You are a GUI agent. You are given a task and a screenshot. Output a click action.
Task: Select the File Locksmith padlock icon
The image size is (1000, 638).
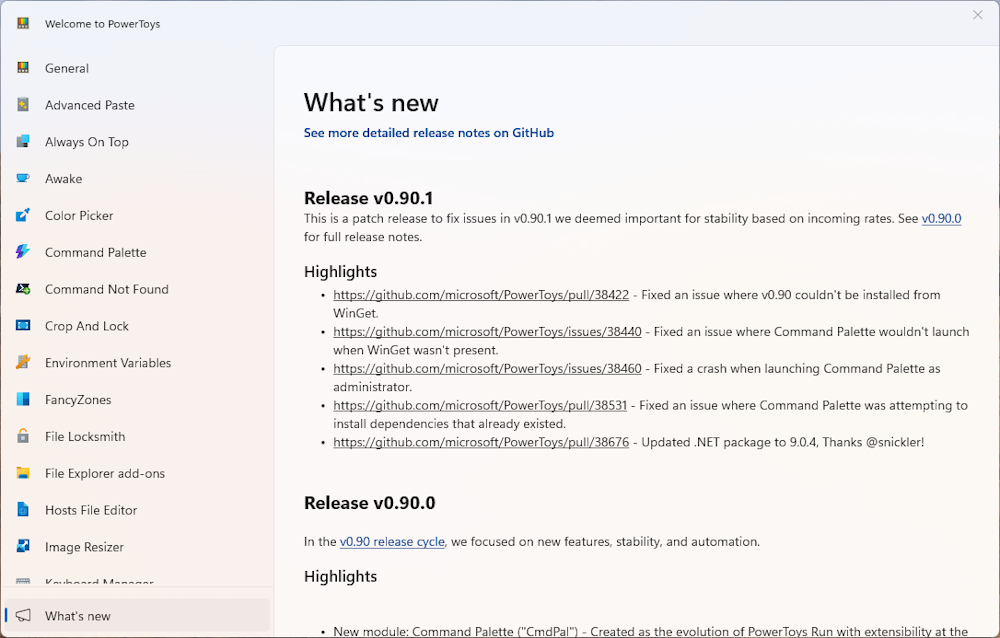point(23,436)
